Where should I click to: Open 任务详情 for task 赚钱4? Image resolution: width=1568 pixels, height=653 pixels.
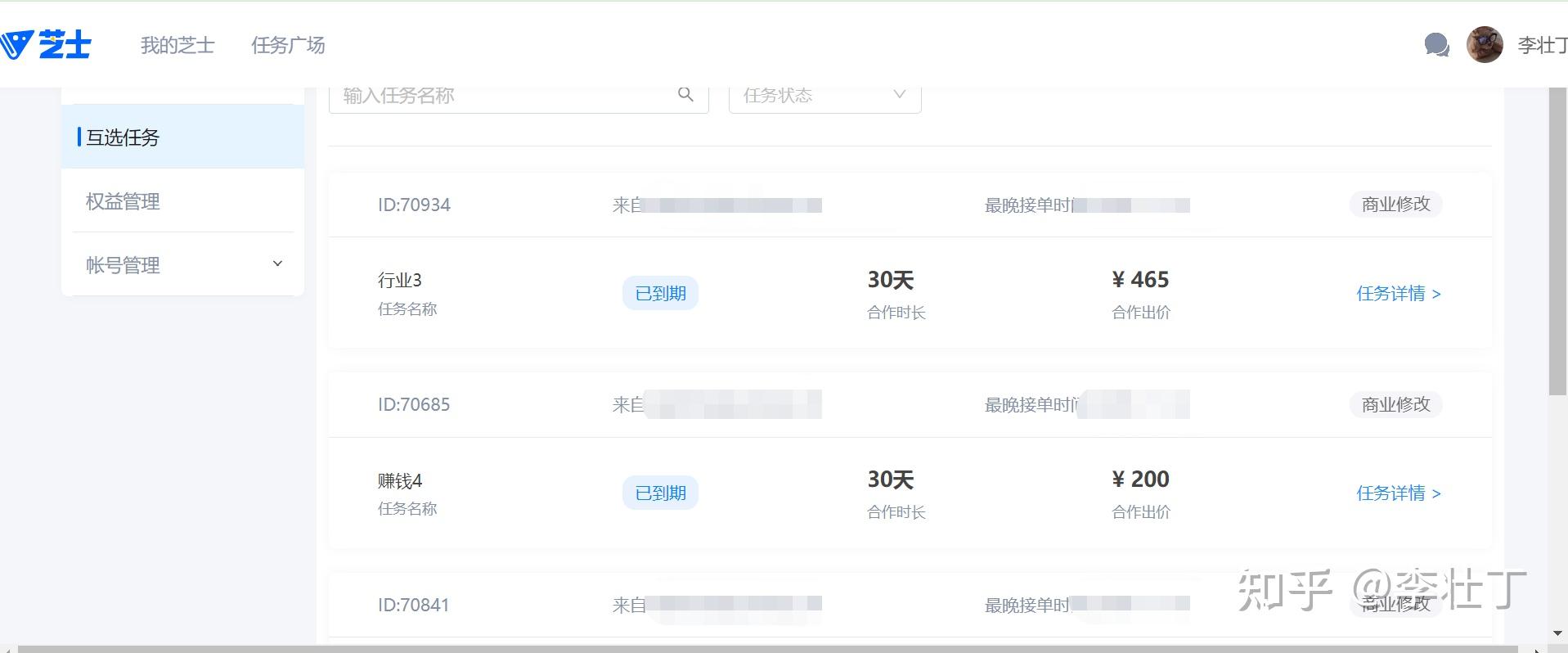point(1398,493)
